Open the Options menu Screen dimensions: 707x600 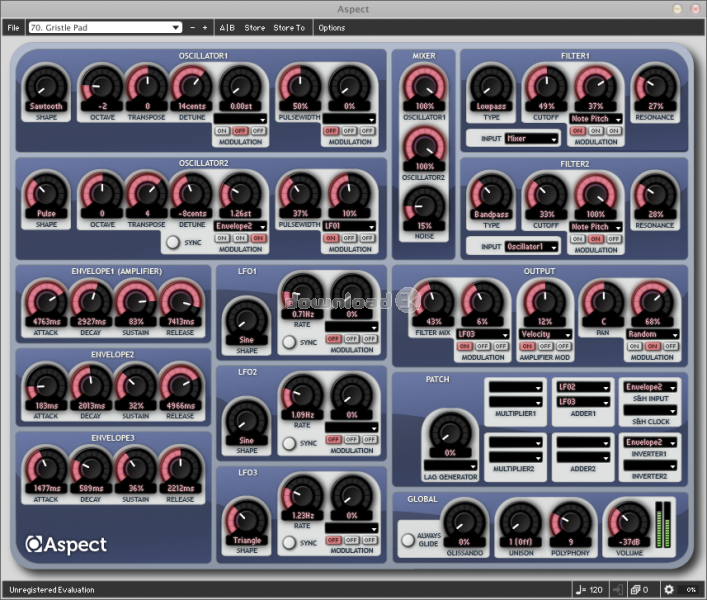tap(331, 27)
